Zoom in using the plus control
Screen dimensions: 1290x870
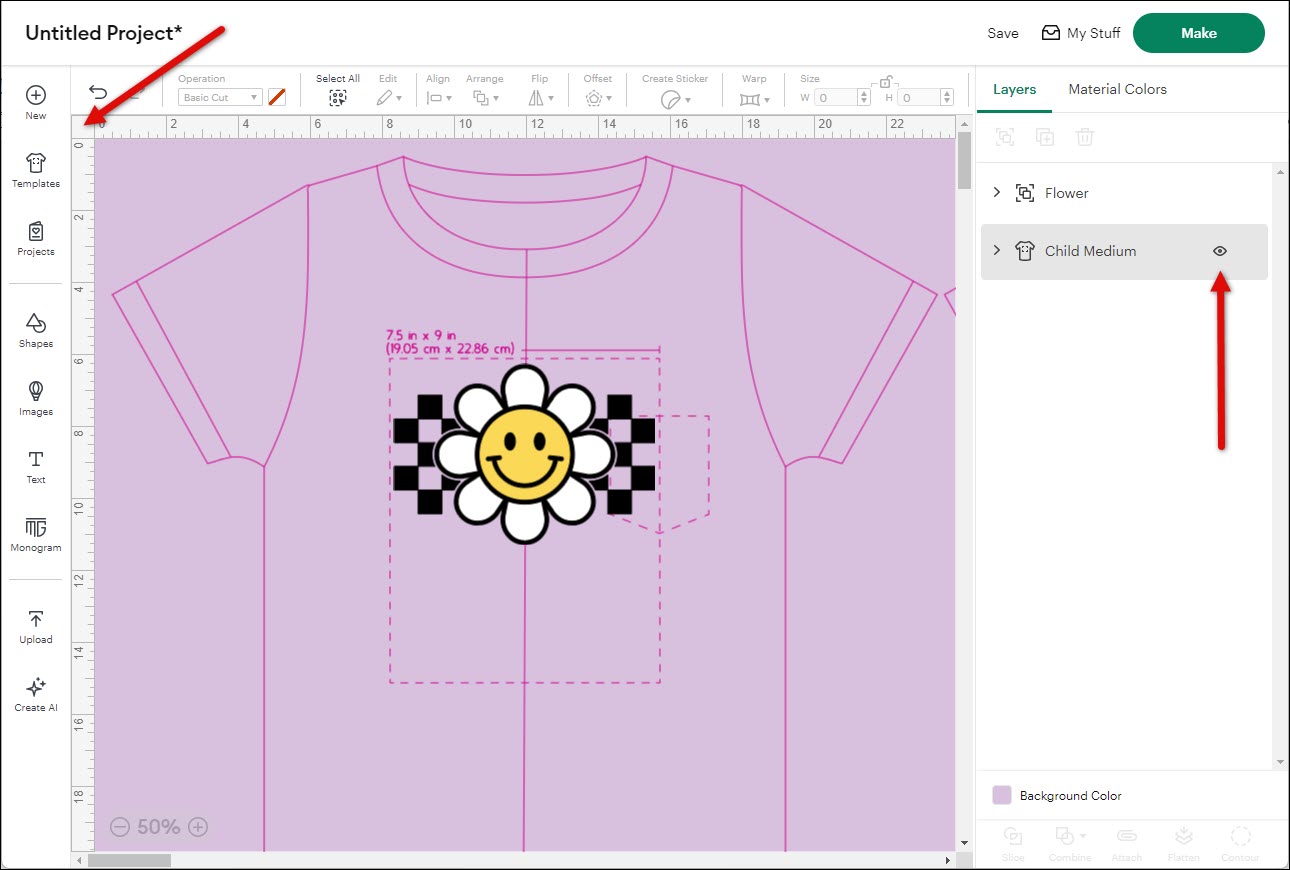pos(197,827)
